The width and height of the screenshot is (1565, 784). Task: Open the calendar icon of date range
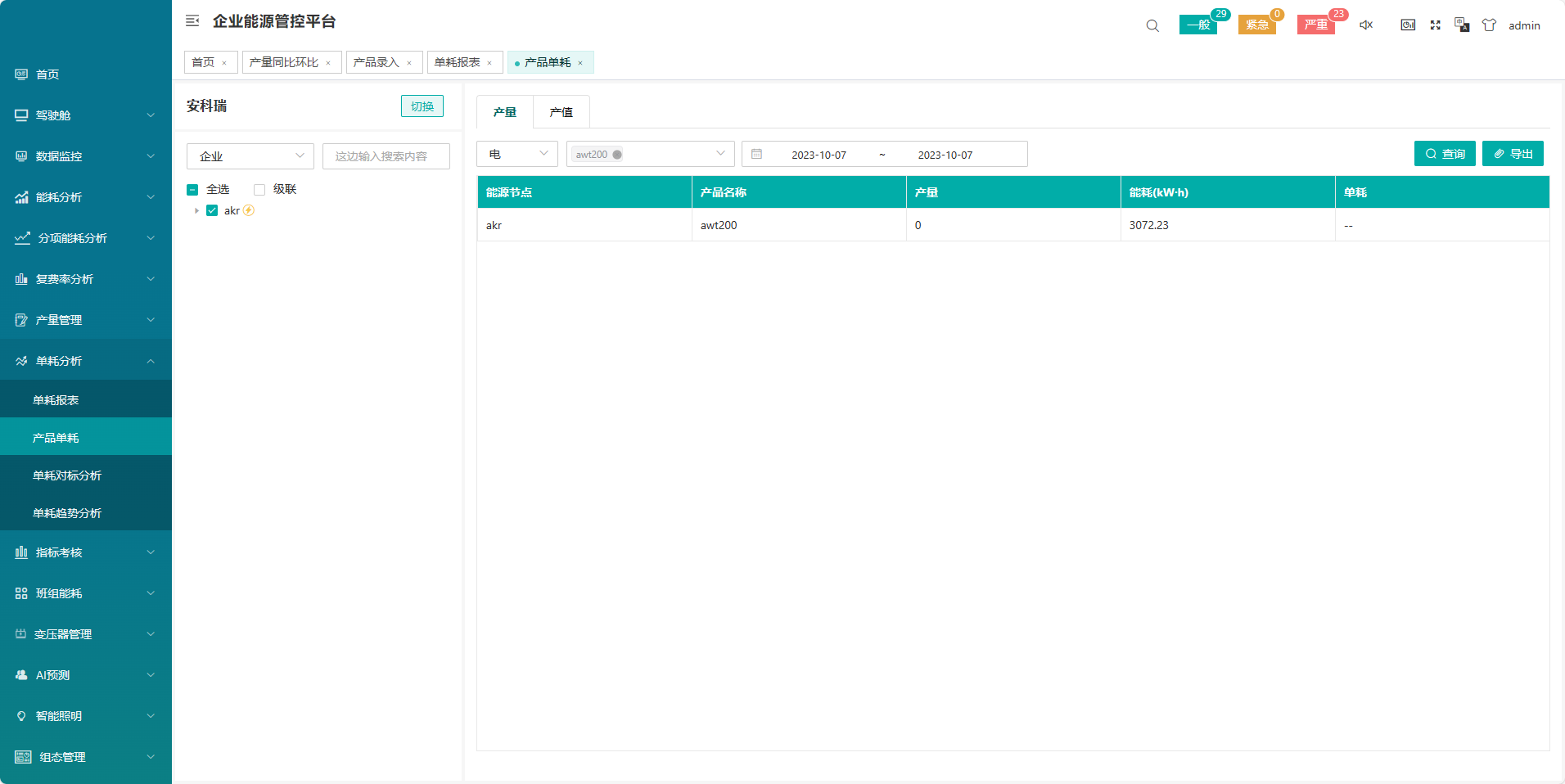click(x=757, y=155)
